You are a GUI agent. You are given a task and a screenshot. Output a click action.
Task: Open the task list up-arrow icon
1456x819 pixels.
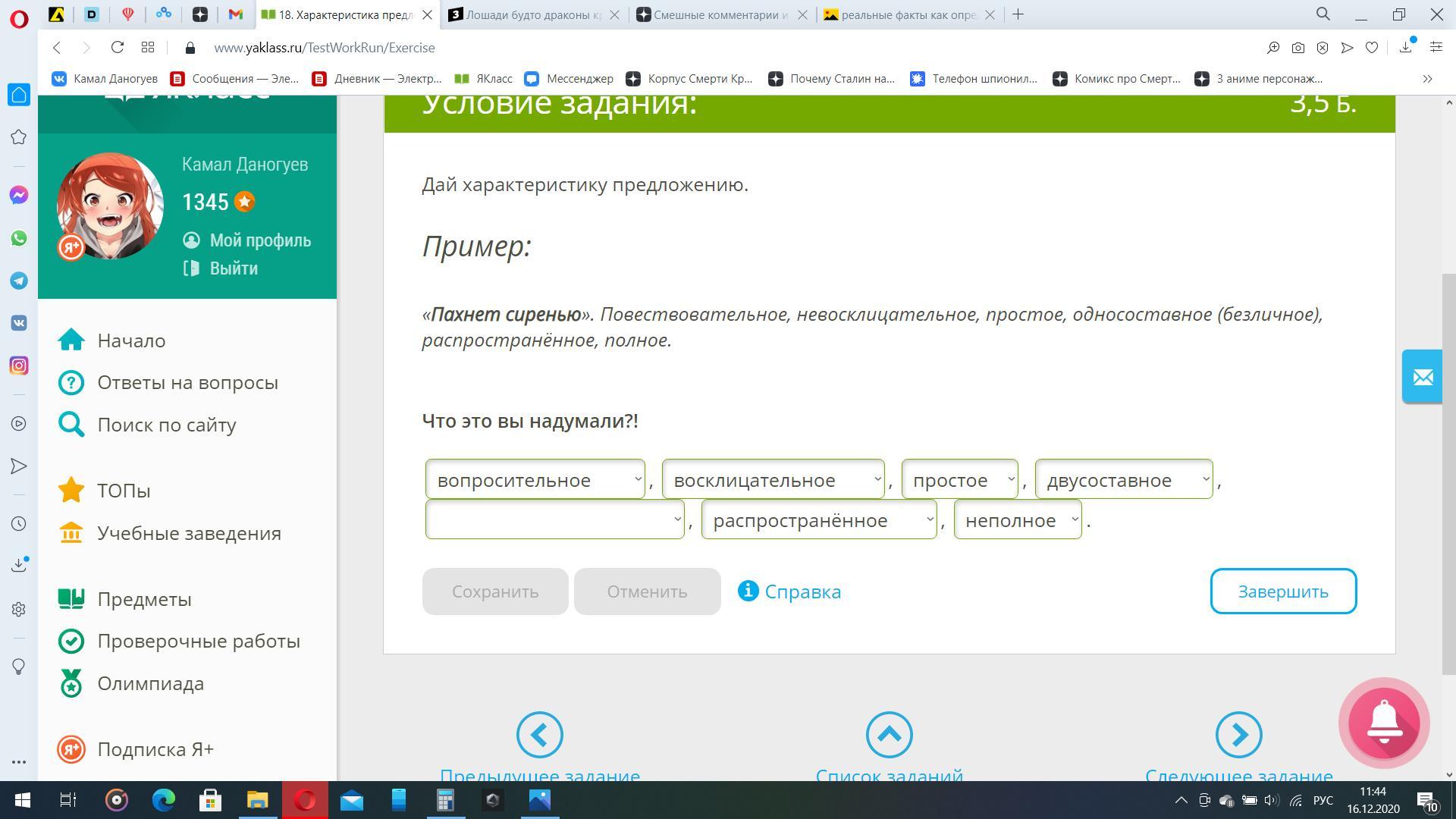pyautogui.click(x=889, y=734)
